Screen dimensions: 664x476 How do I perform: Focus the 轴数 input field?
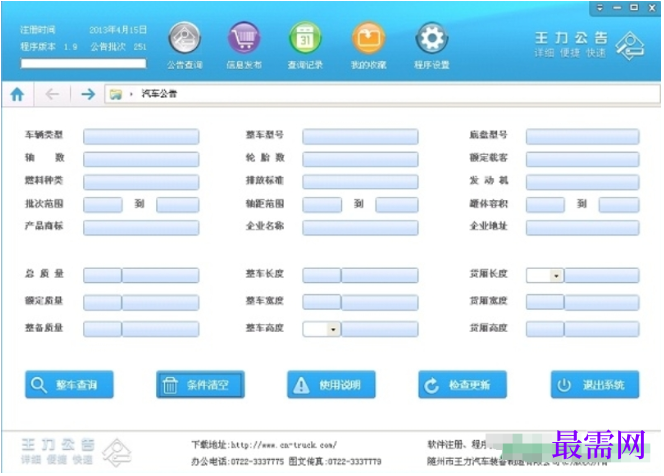coord(141,159)
